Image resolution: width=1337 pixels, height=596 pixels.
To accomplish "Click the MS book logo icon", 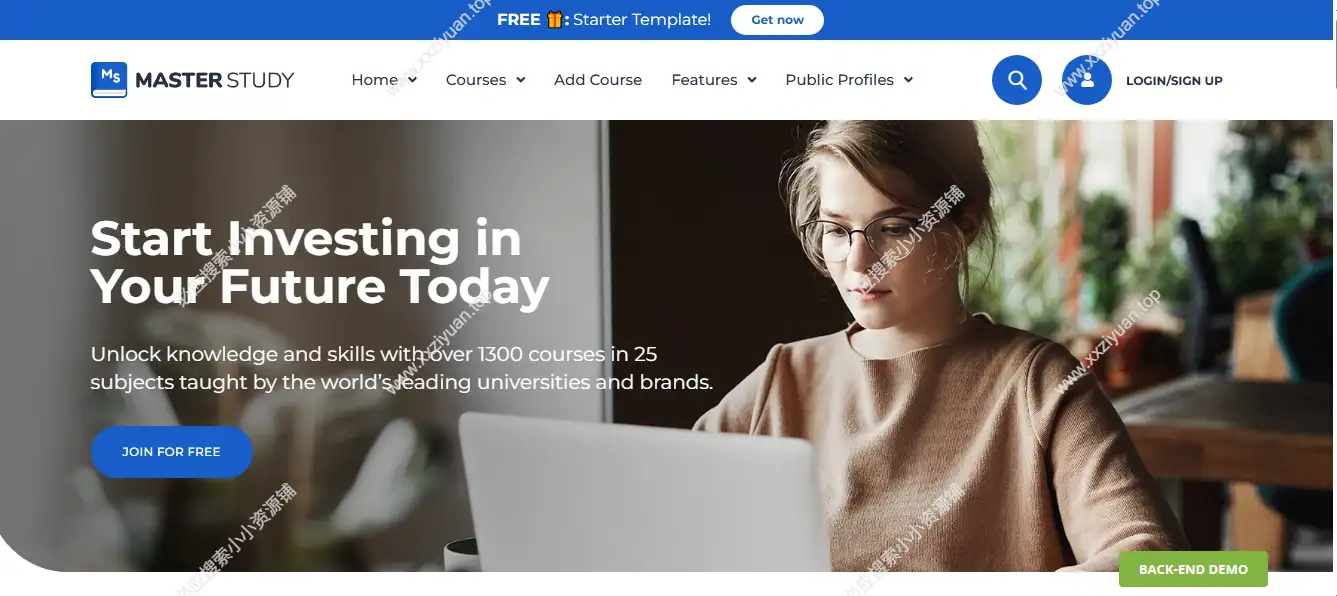I will pyautogui.click(x=109, y=80).
